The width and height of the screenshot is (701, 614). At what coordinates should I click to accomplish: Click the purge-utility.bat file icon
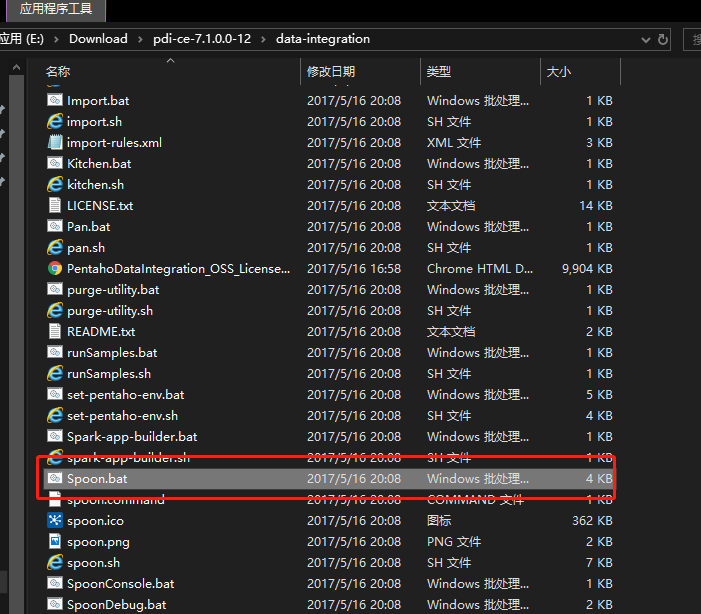point(55,289)
